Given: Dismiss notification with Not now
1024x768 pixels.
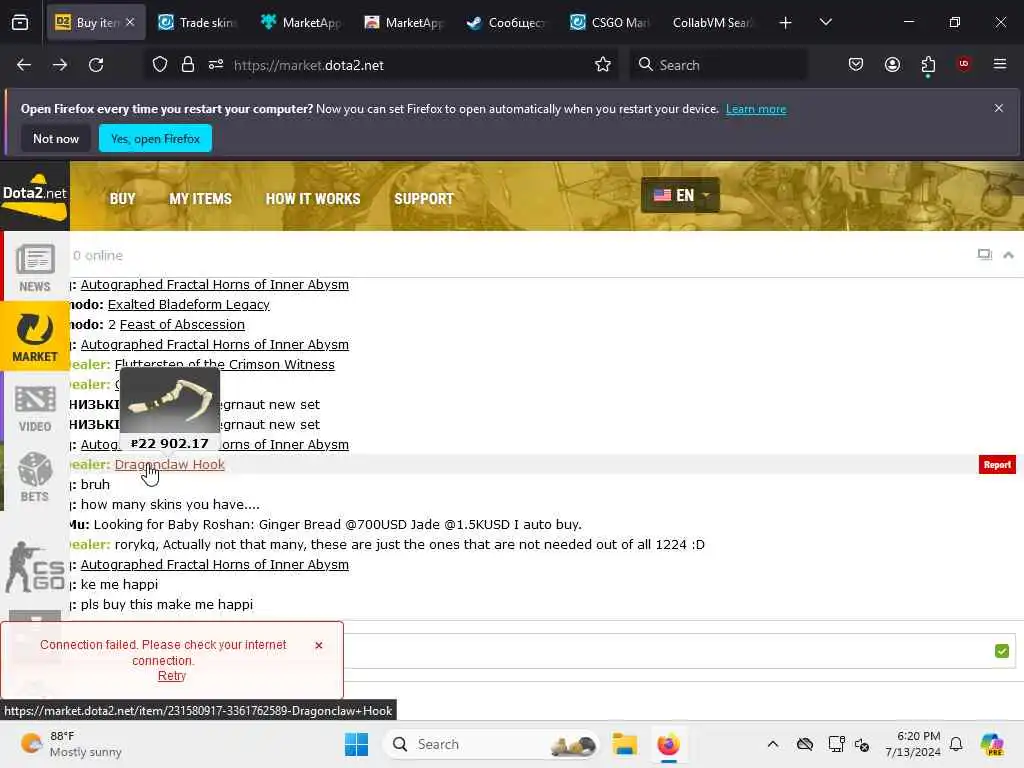Looking at the screenshot, I should pyautogui.click(x=56, y=138).
